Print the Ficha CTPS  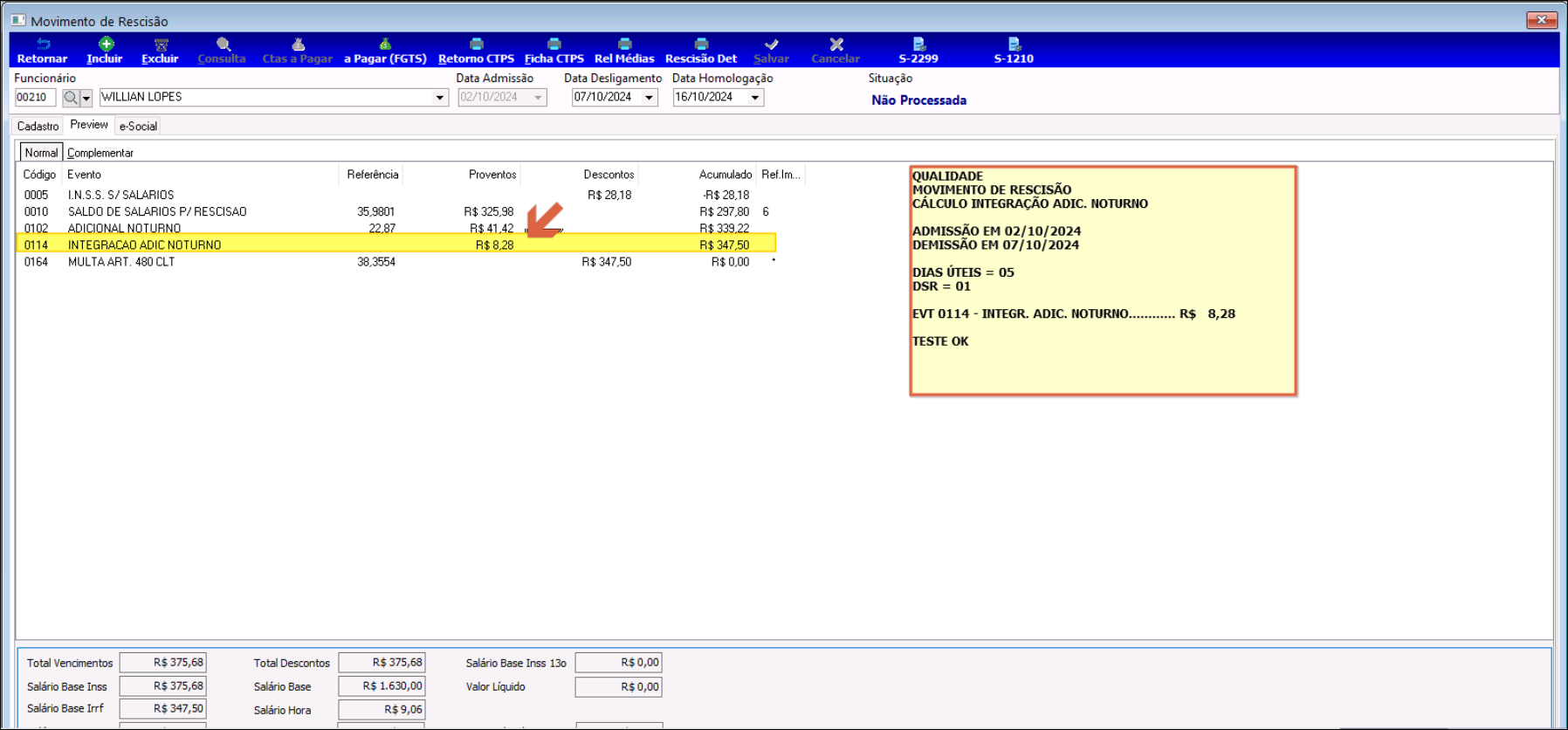click(554, 44)
